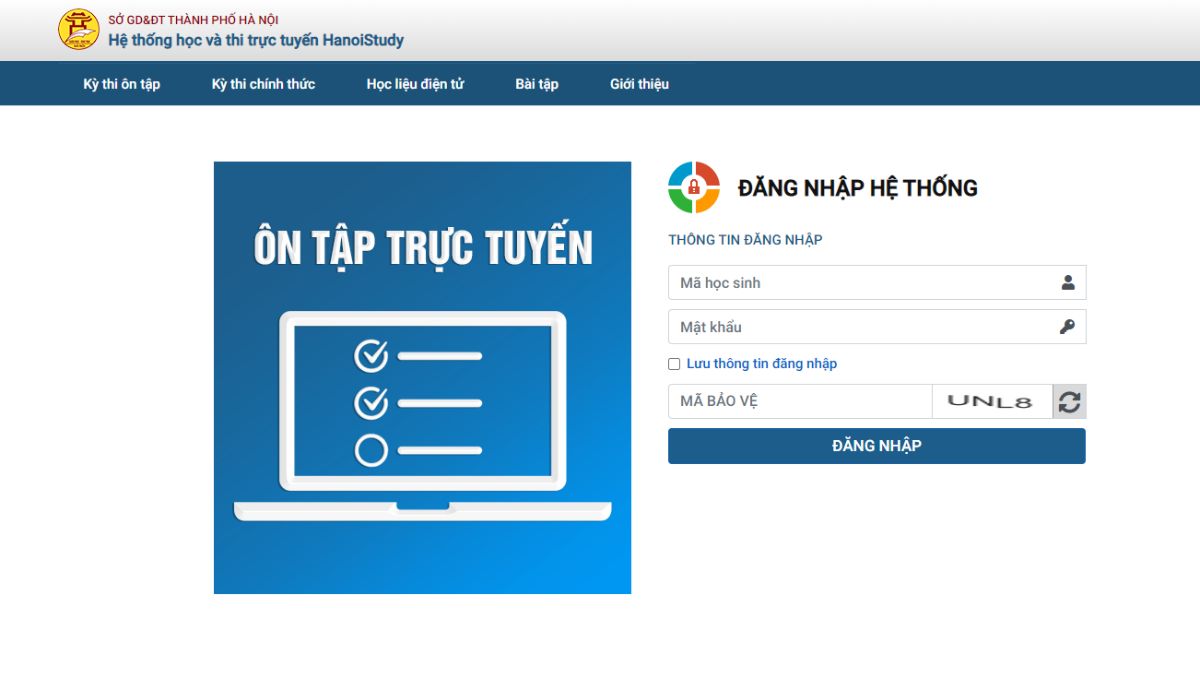Switch to 'Kỳ thi chính thức' section
This screenshot has width=1200, height=675.
pyautogui.click(x=262, y=84)
